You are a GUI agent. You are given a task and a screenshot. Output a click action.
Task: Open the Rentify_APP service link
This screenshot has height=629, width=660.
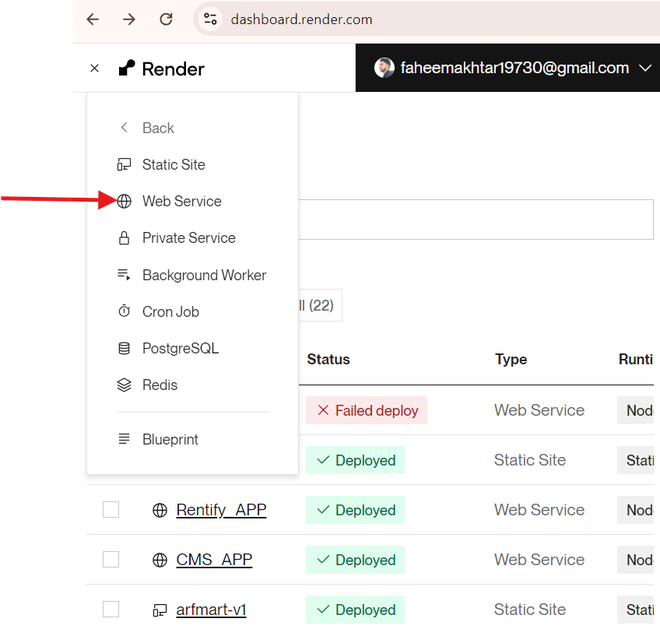(221, 510)
